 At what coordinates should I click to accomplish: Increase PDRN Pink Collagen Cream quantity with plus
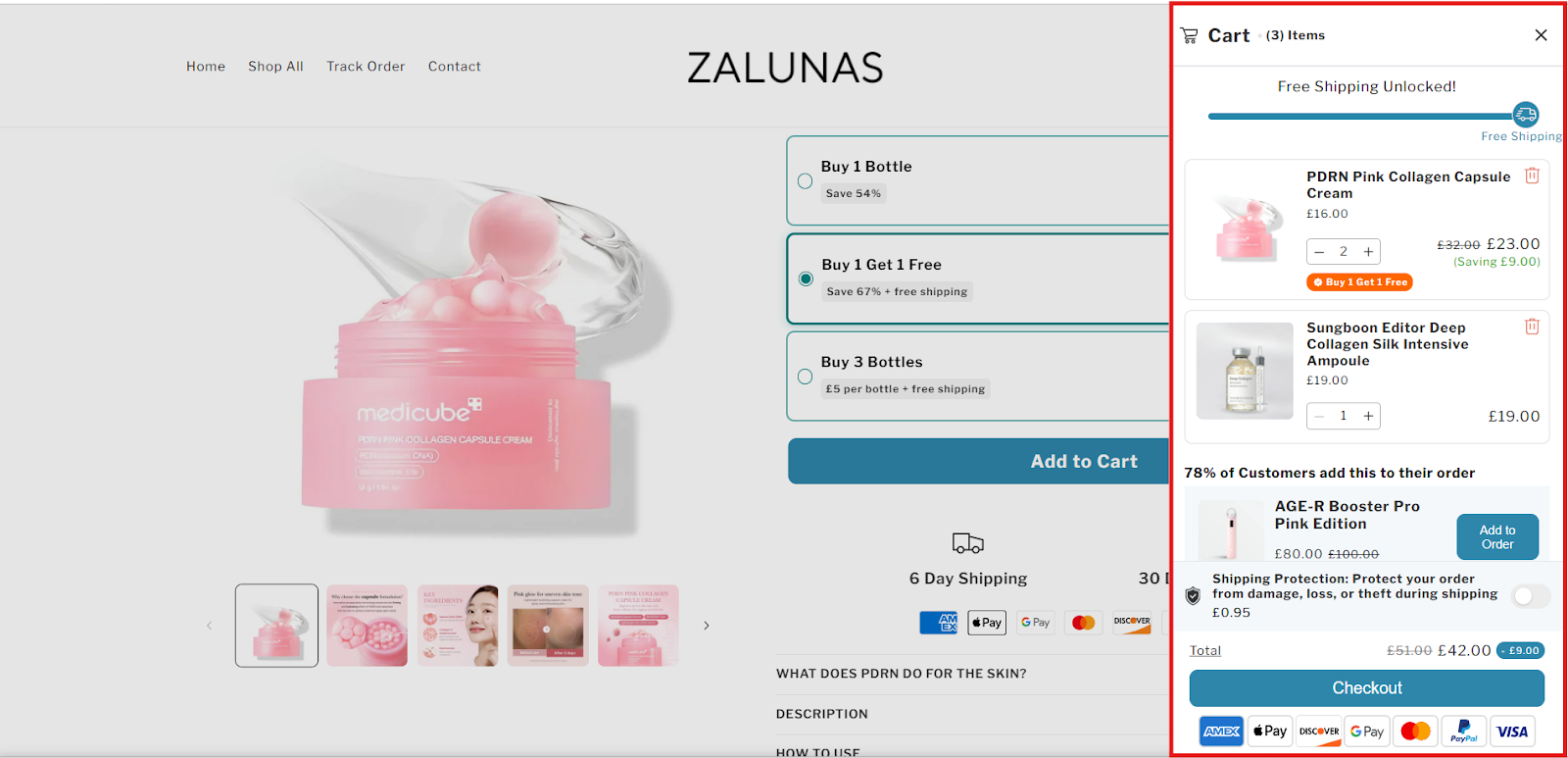(1368, 252)
